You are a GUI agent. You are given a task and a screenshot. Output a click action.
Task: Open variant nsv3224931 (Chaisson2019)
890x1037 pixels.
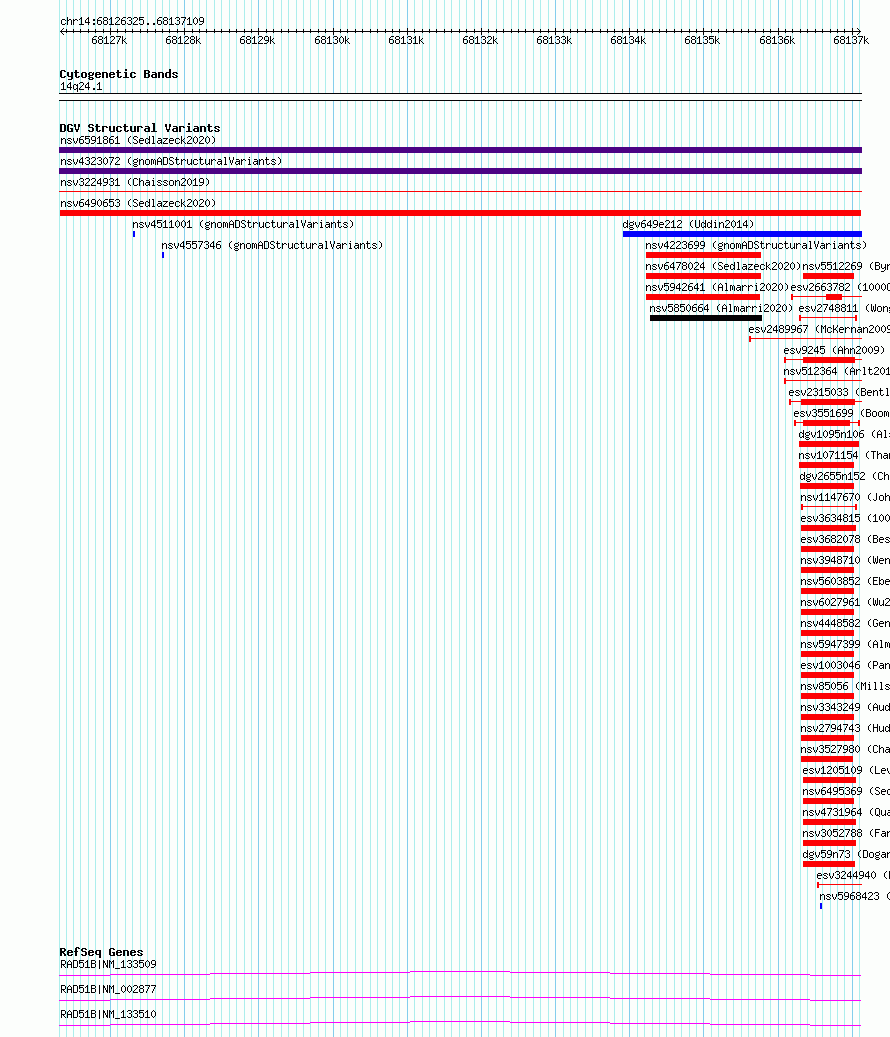pos(135,183)
